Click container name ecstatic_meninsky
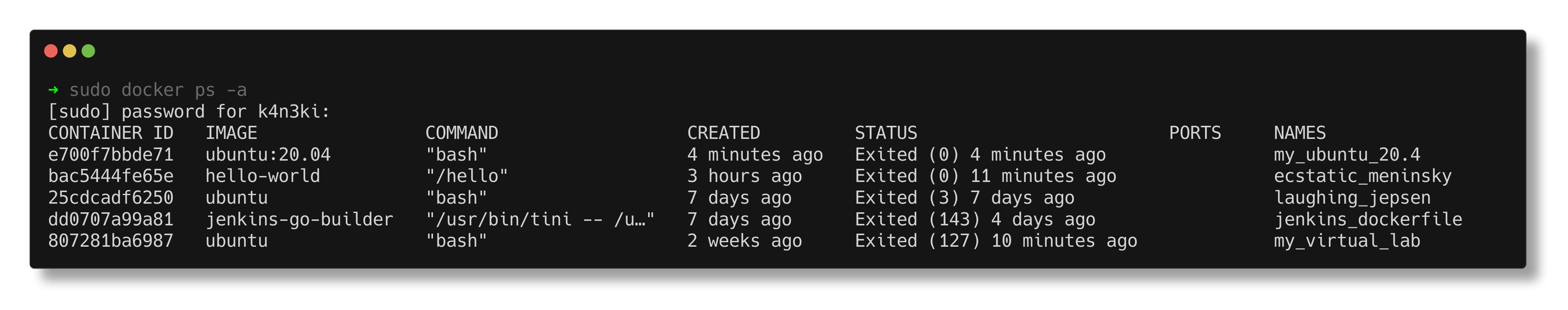Screen dimensions: 1568x310 [1363, 176]
